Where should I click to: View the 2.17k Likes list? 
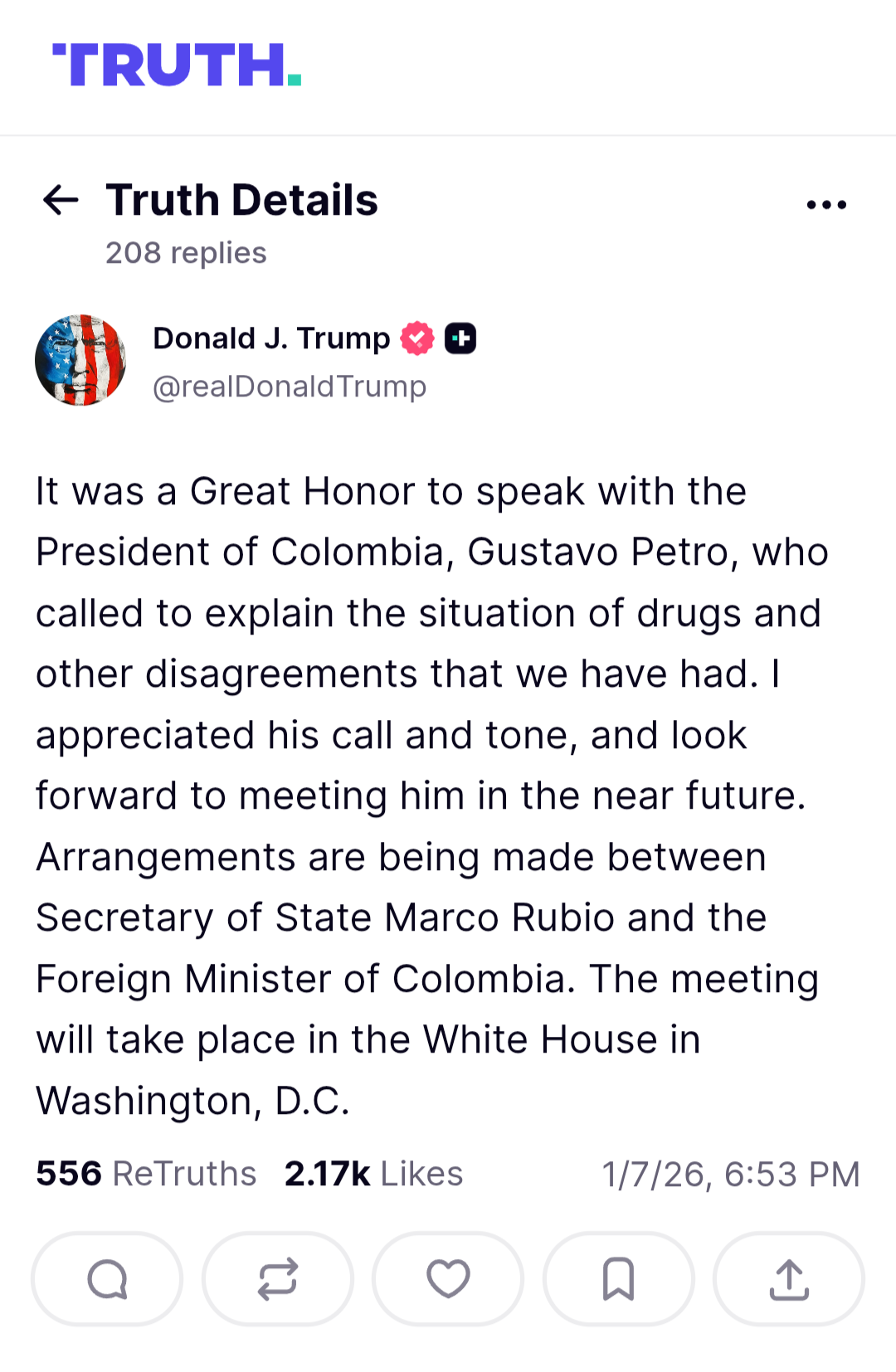click(373, 1174)
